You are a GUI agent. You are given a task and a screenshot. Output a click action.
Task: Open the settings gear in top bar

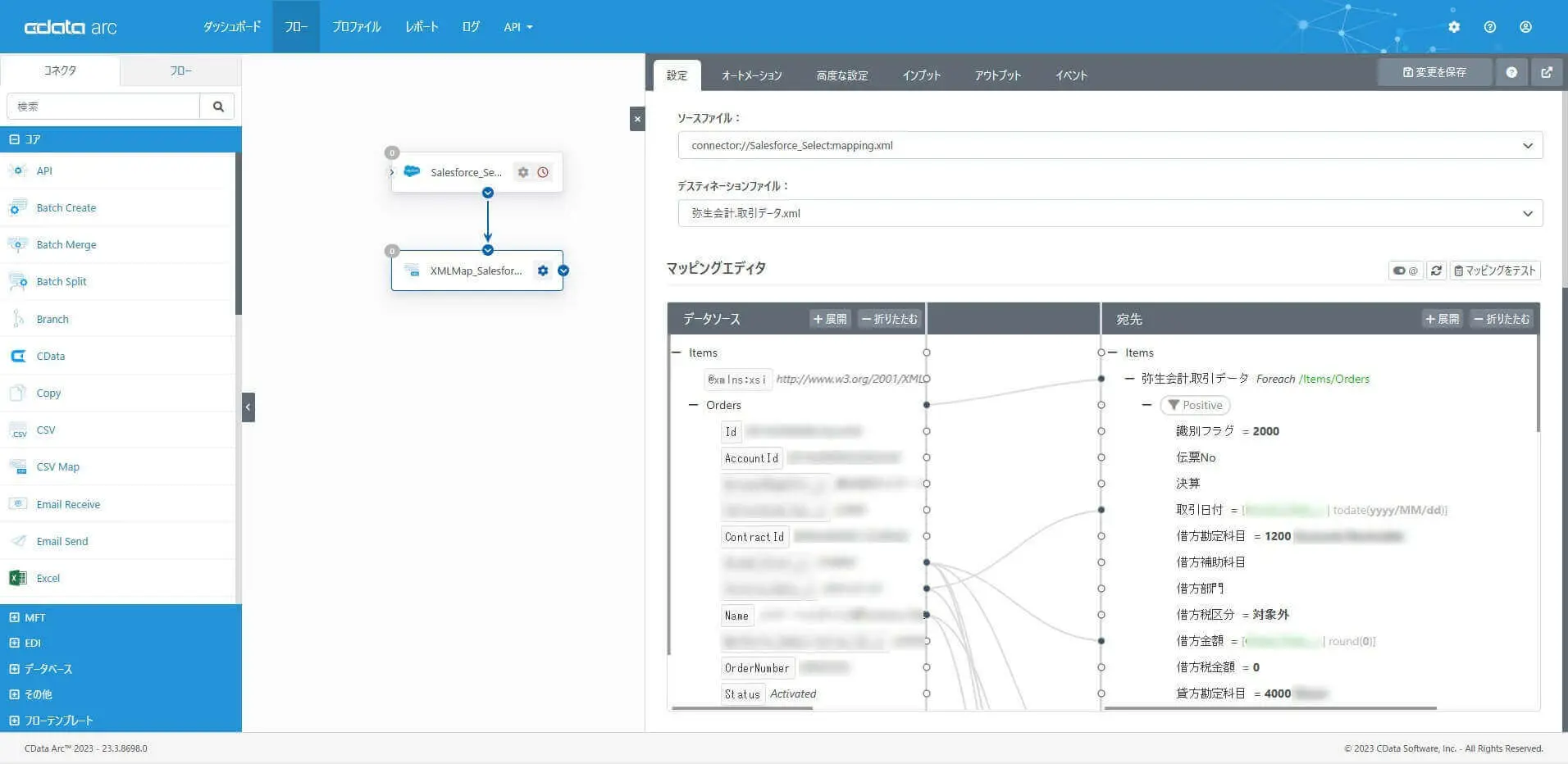[1454, 27]
